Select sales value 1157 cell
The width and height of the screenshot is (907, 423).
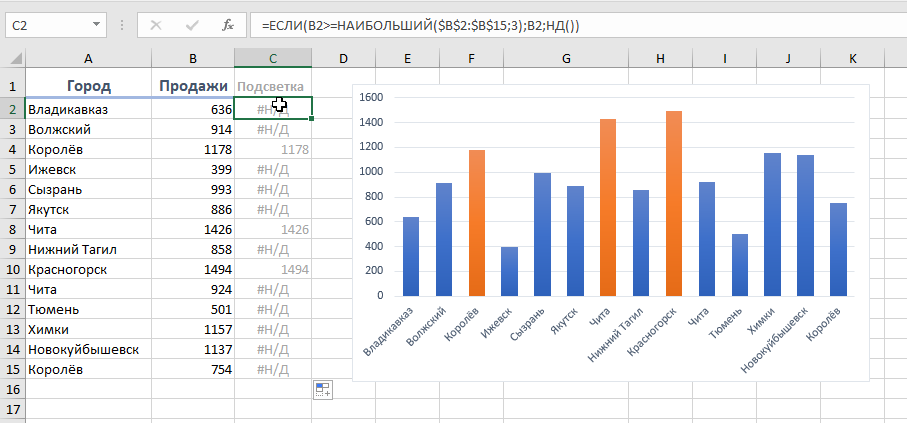[x=193, y=329]
